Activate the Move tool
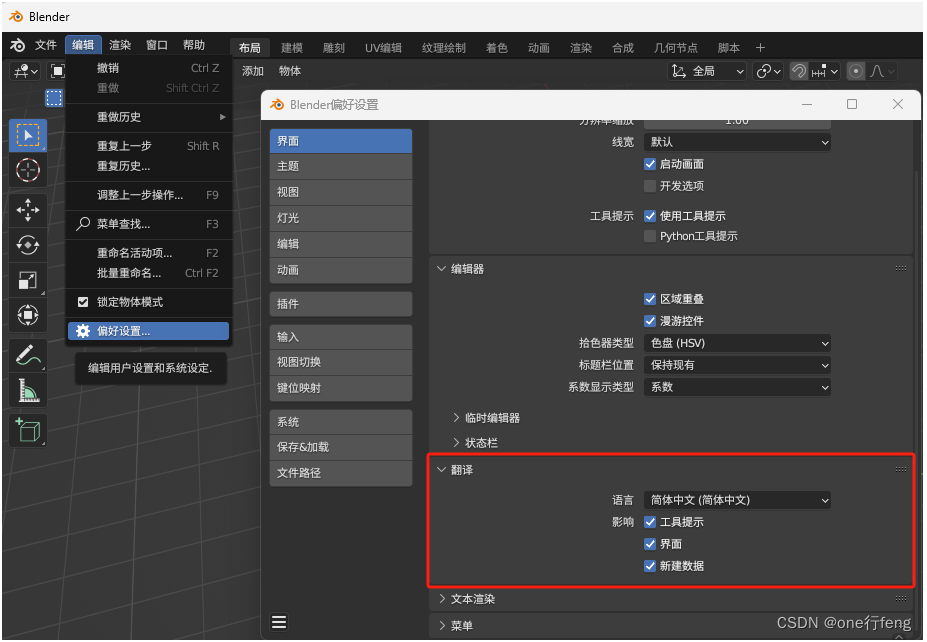 pos(28,210)
